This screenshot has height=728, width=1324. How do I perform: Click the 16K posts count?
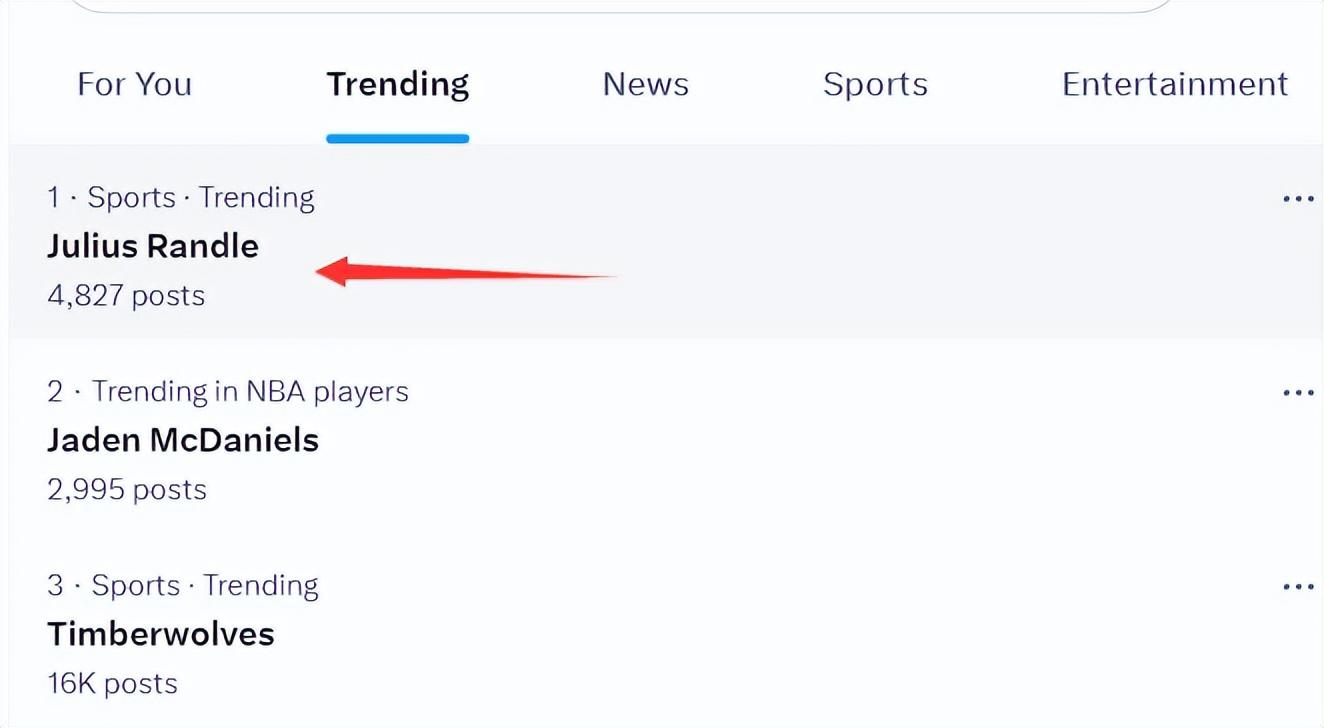coord(113,684)
